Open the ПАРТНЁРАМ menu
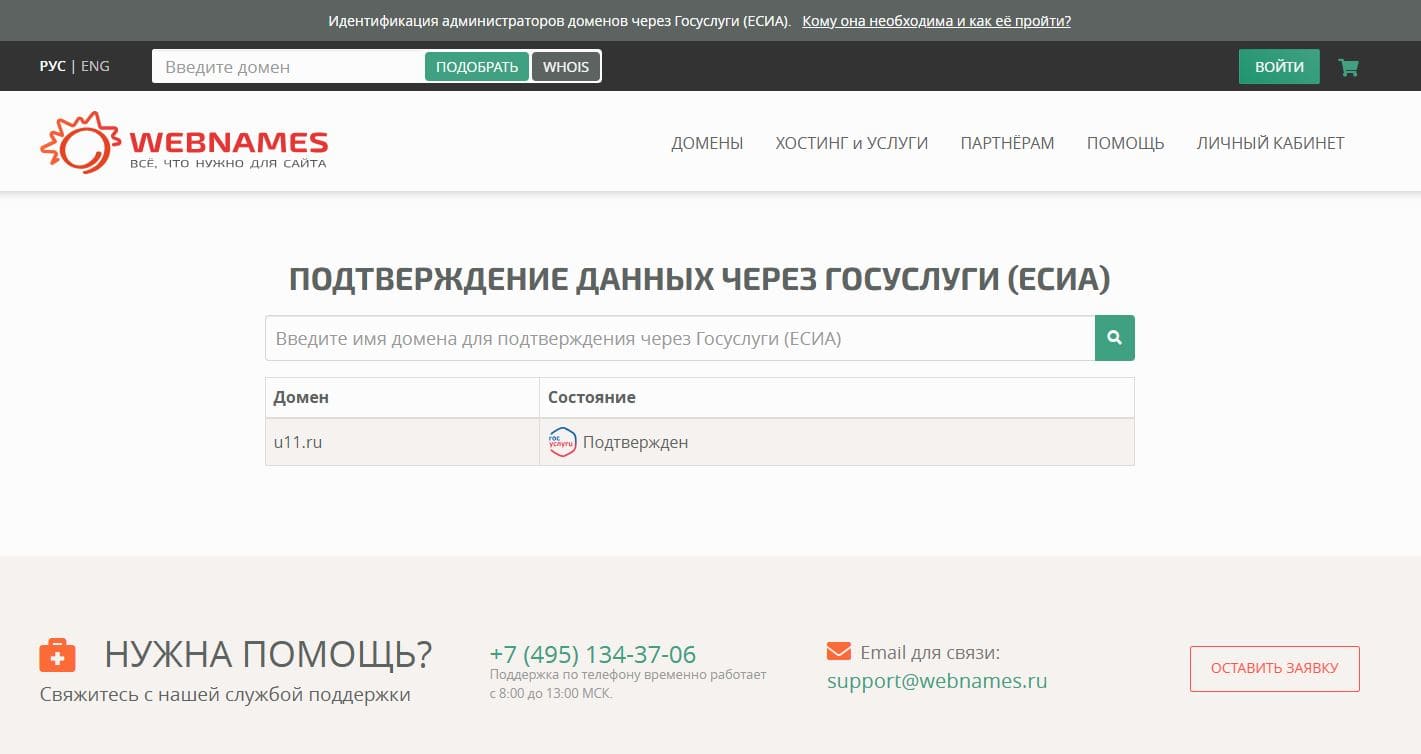This screenshot has width=1421, height=754. 1007,143
